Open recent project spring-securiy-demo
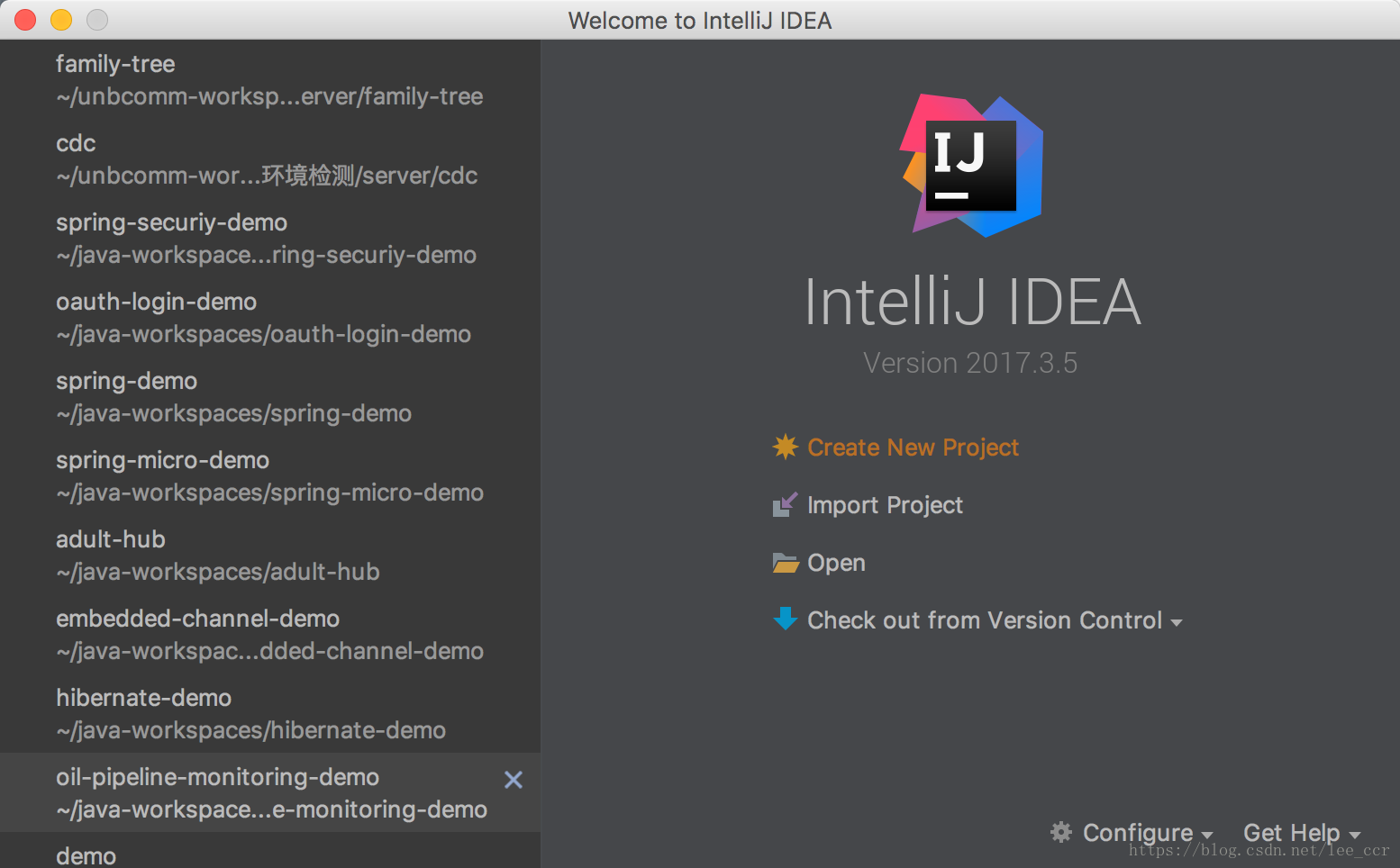This screenshot has width=1400, height=868. point(270,238)
